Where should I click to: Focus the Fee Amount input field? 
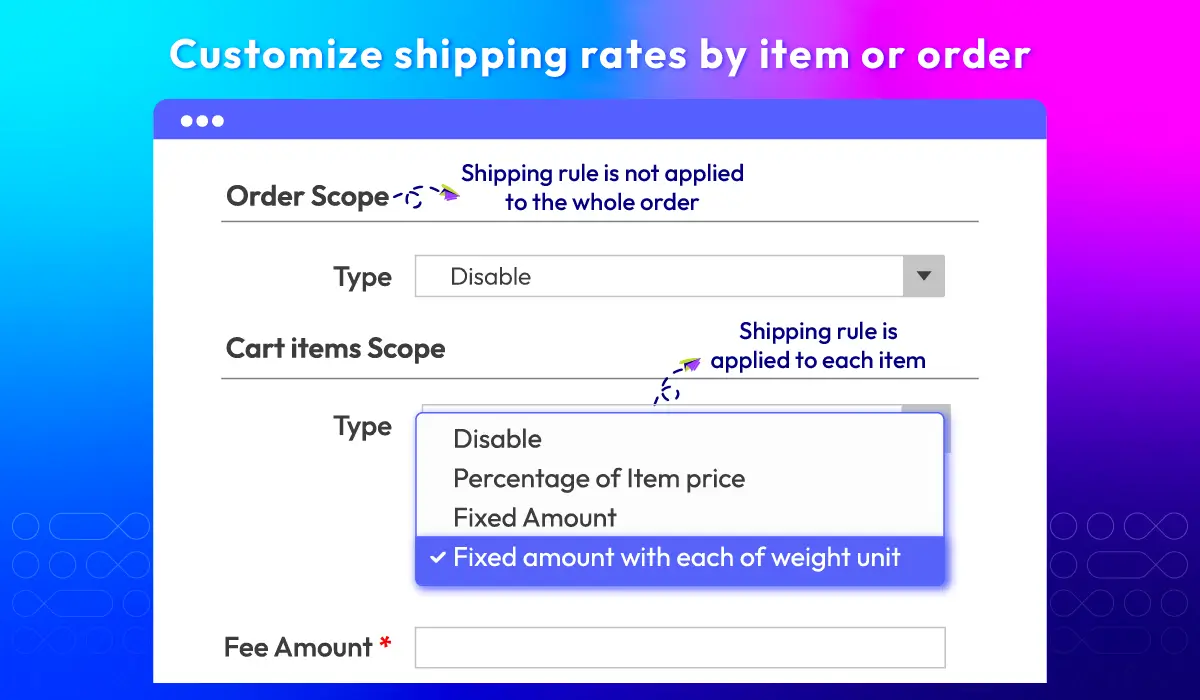(x=680, y=648)
